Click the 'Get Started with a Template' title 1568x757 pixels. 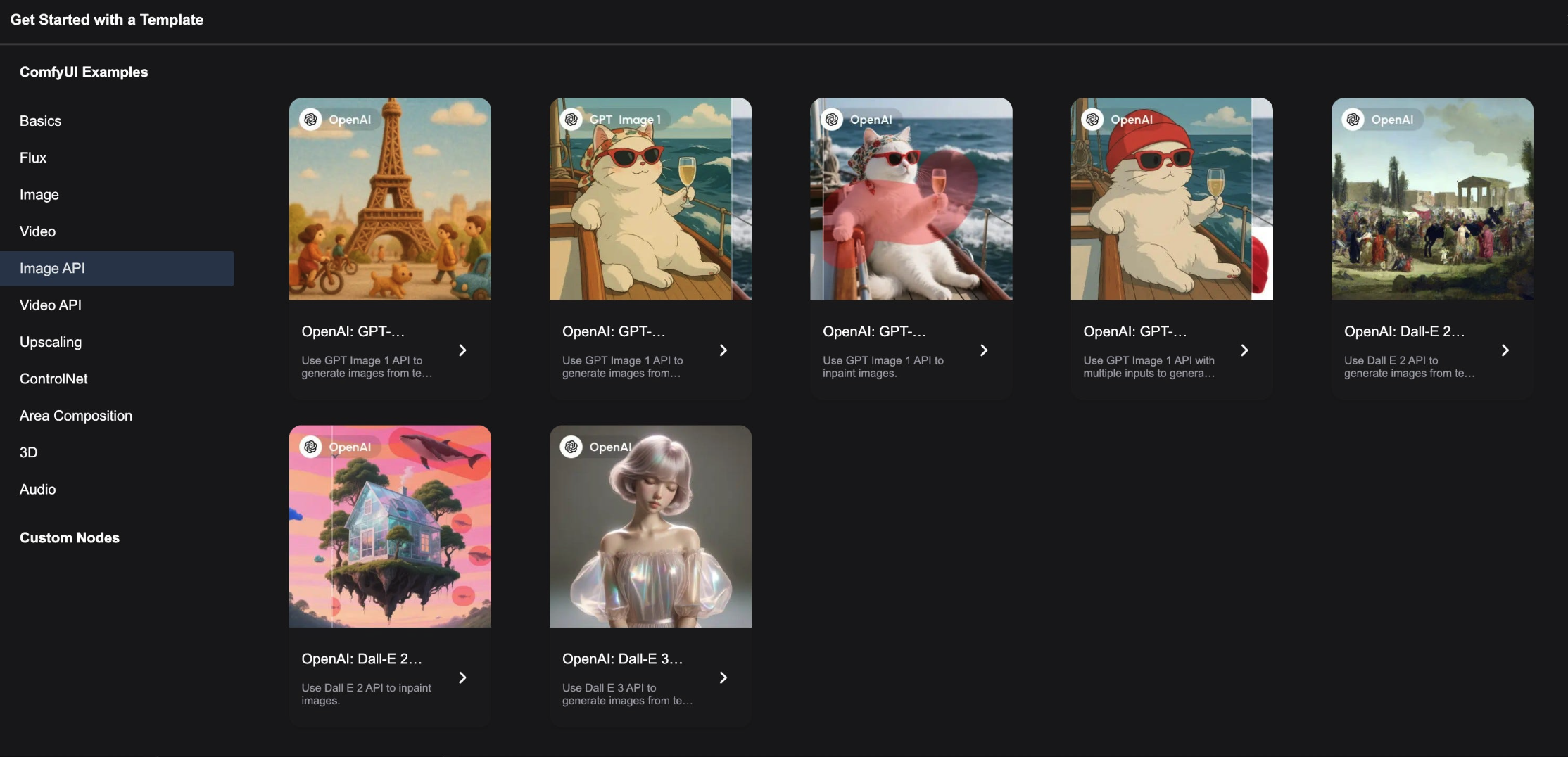coord(107,20)
